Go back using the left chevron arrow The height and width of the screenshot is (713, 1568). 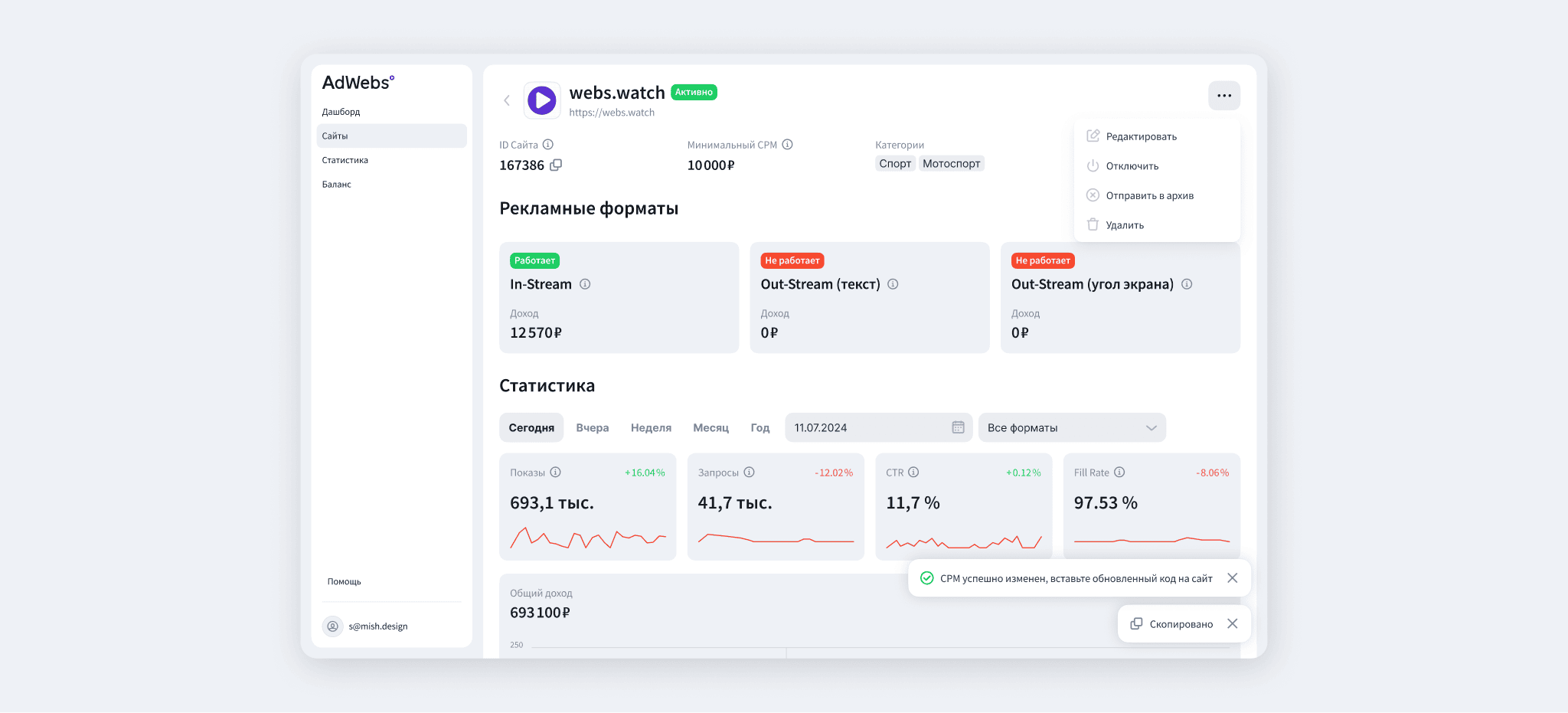(x=507, y=100)
